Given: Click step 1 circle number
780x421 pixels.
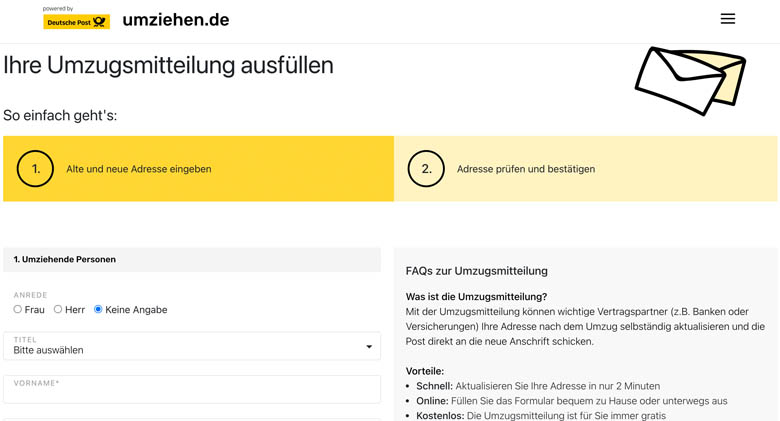Looking at the screenshot, I should [x=35, y=169].
